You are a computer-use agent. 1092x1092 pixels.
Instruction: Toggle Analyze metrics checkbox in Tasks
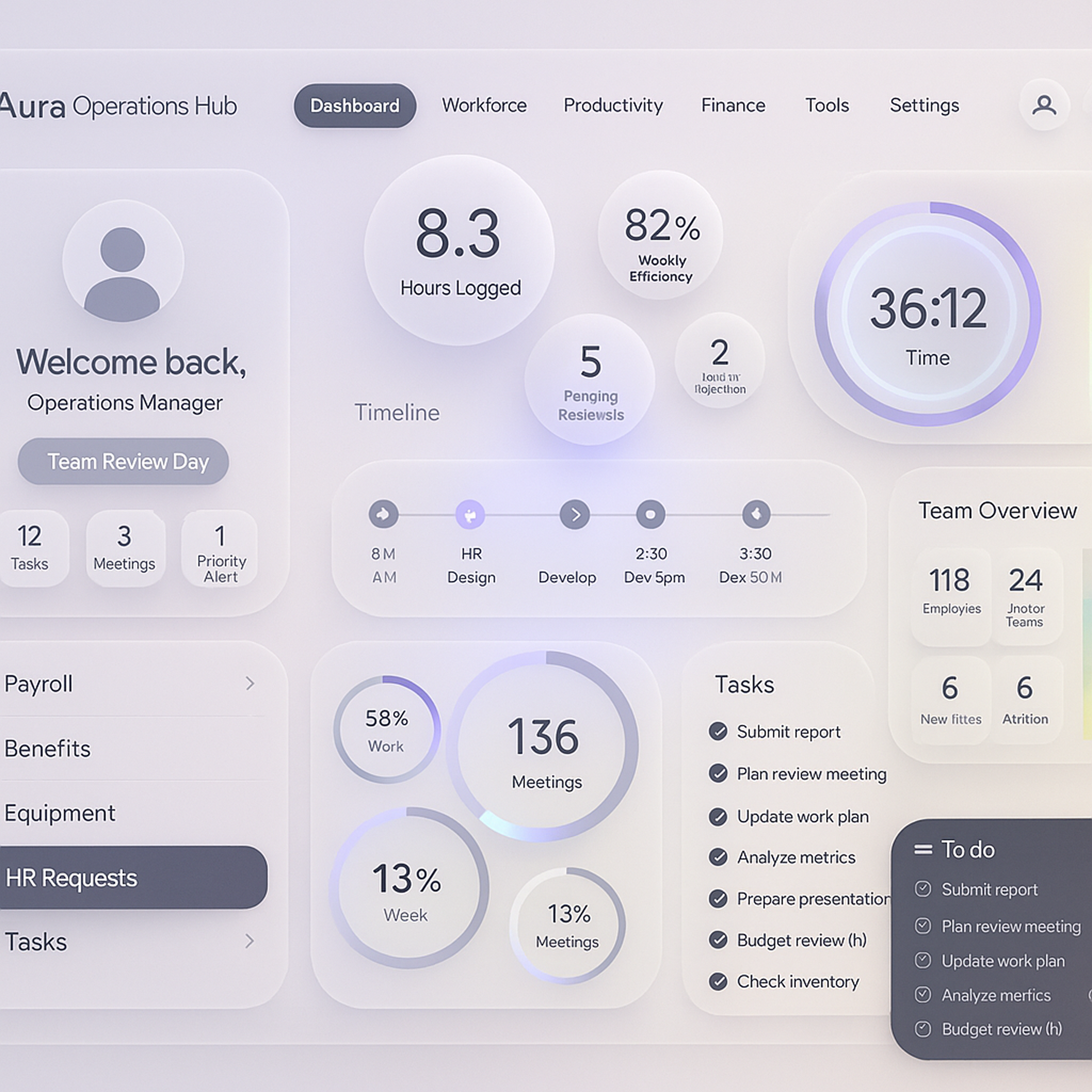(718, 857)
